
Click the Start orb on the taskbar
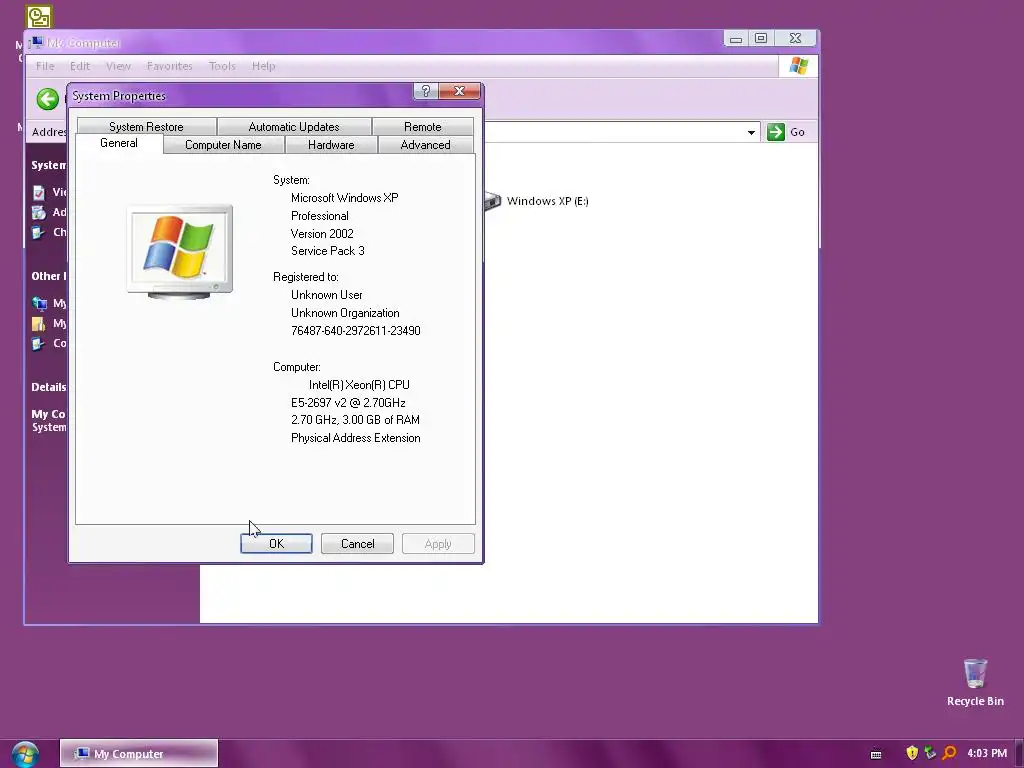click(25, 754)
